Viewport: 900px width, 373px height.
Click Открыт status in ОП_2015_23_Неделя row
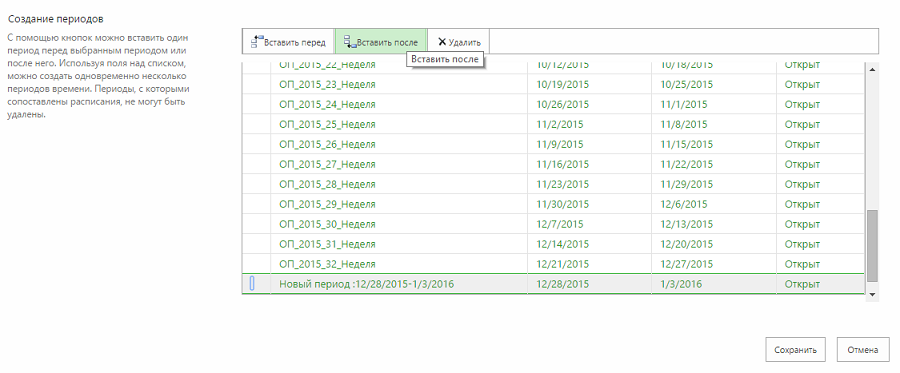pyautogui.click(x=802, y=84)
